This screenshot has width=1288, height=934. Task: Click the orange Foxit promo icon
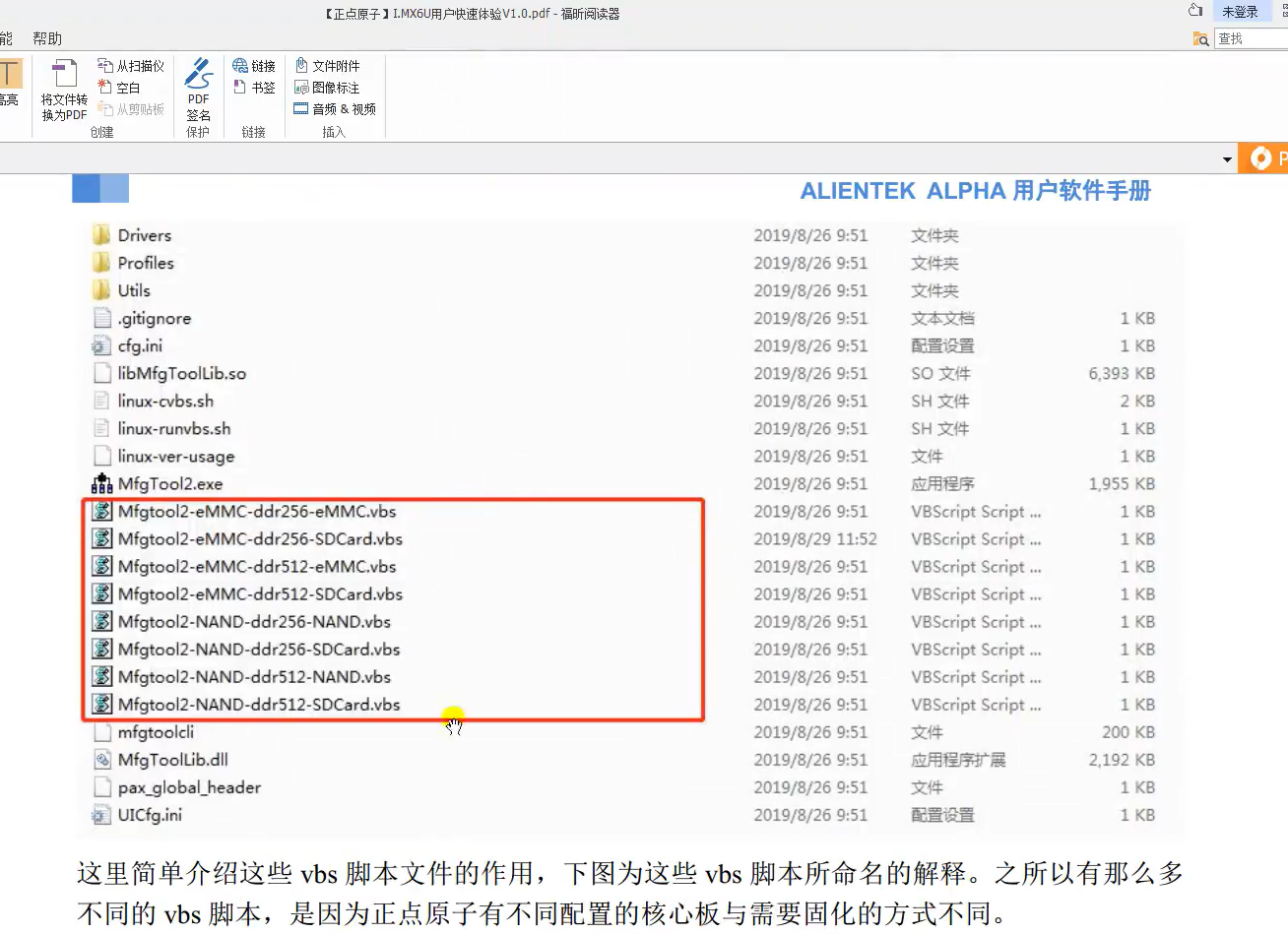[x=1260, y=157]
